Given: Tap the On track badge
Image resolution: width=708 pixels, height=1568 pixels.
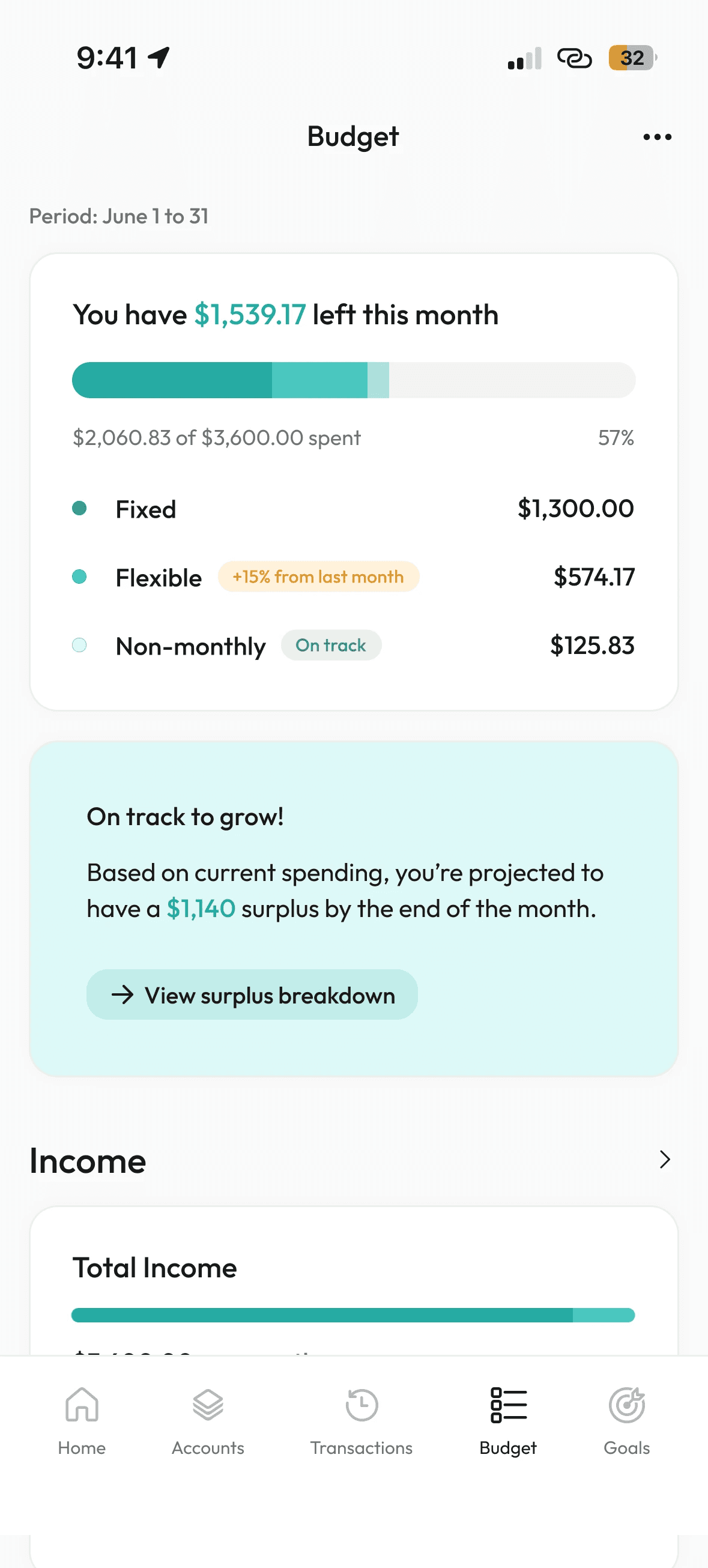Looking at the screenshot, I should pos(331,645).
